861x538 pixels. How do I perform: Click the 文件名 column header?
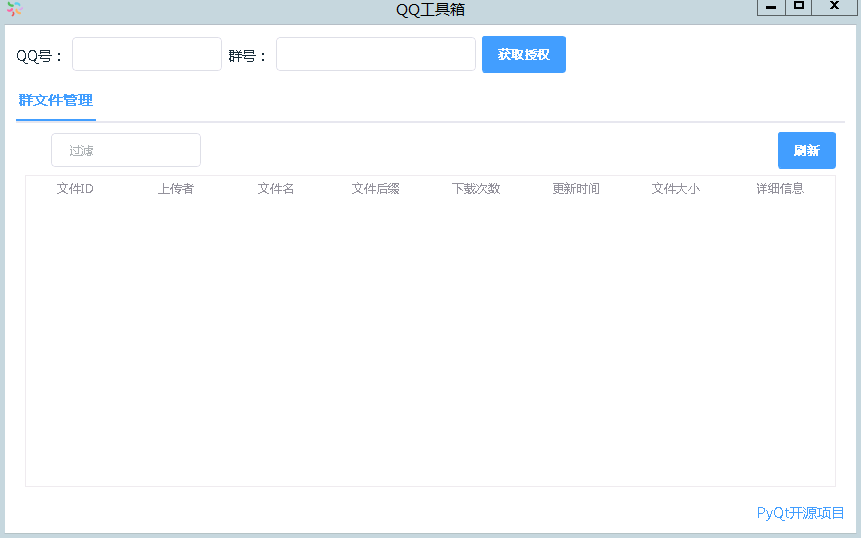point(276,189)
